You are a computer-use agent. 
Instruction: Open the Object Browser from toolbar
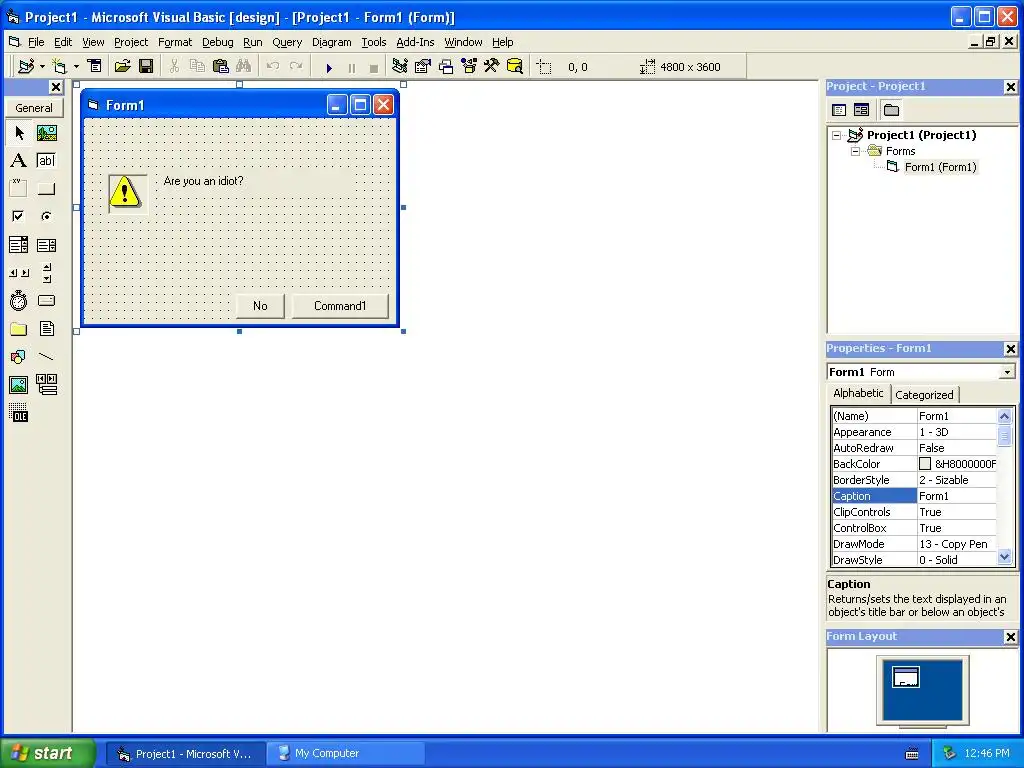(469, 66)
